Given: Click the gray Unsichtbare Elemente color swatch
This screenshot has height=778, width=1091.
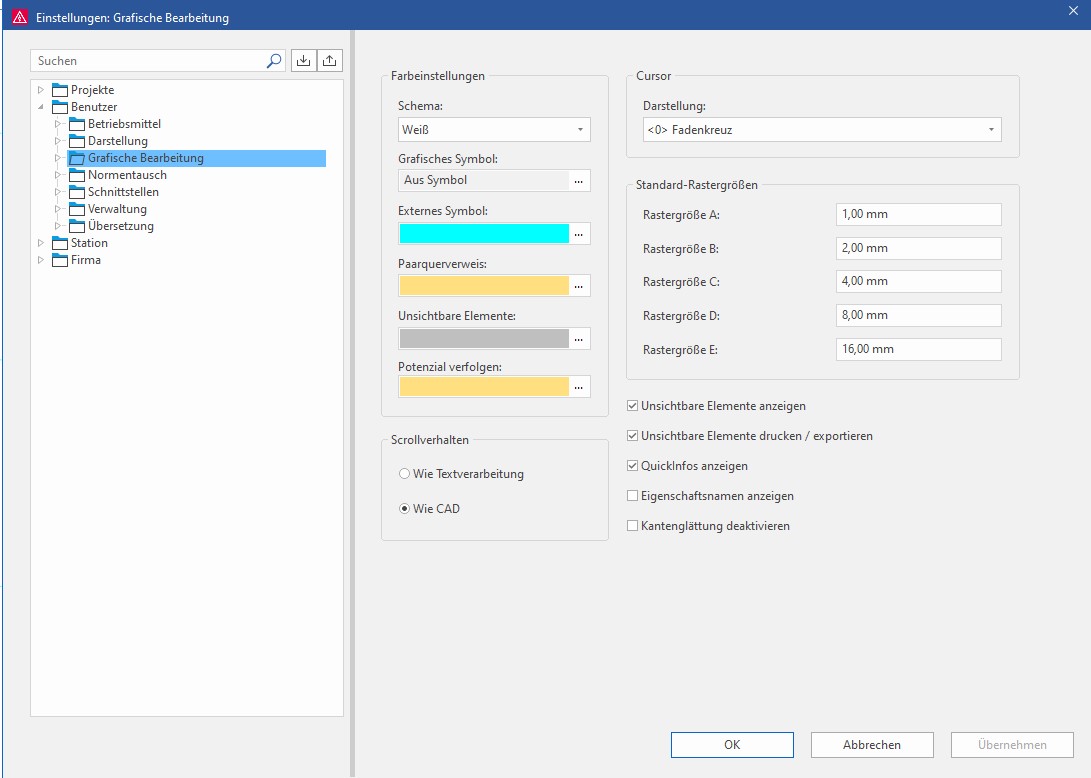Looking at the screenshot, I should [x=484, y=339].
